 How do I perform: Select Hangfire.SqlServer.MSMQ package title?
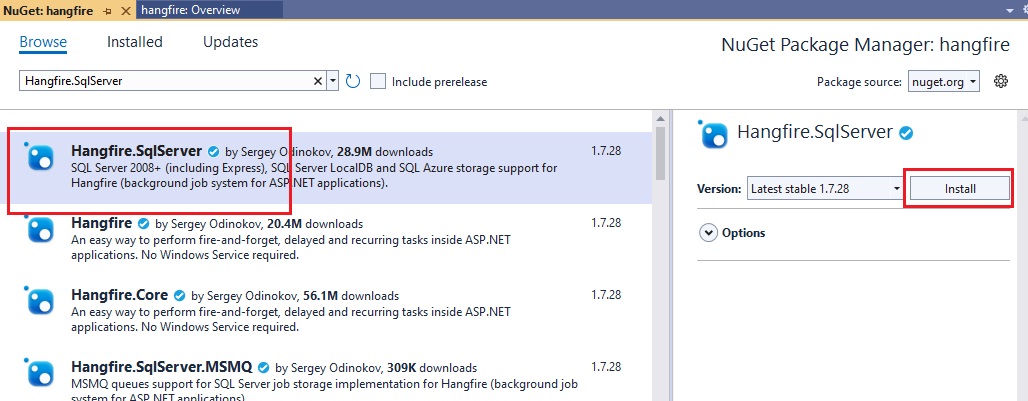(161, 366)
